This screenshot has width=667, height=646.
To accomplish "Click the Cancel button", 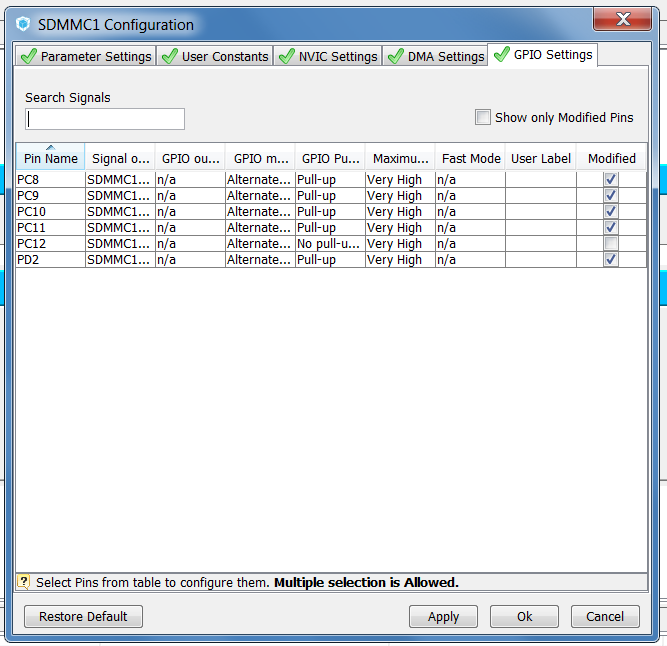I will [605, 616].
